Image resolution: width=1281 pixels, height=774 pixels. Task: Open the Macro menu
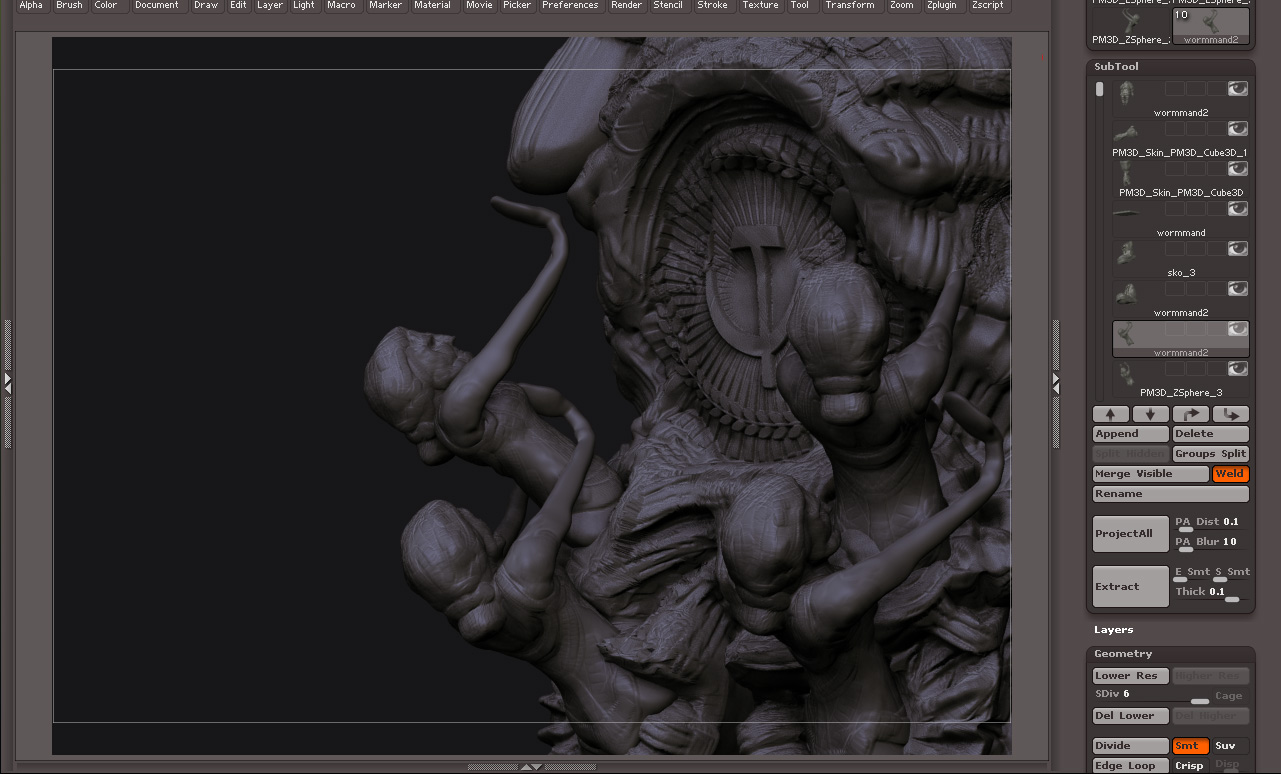tap(341, 6)
